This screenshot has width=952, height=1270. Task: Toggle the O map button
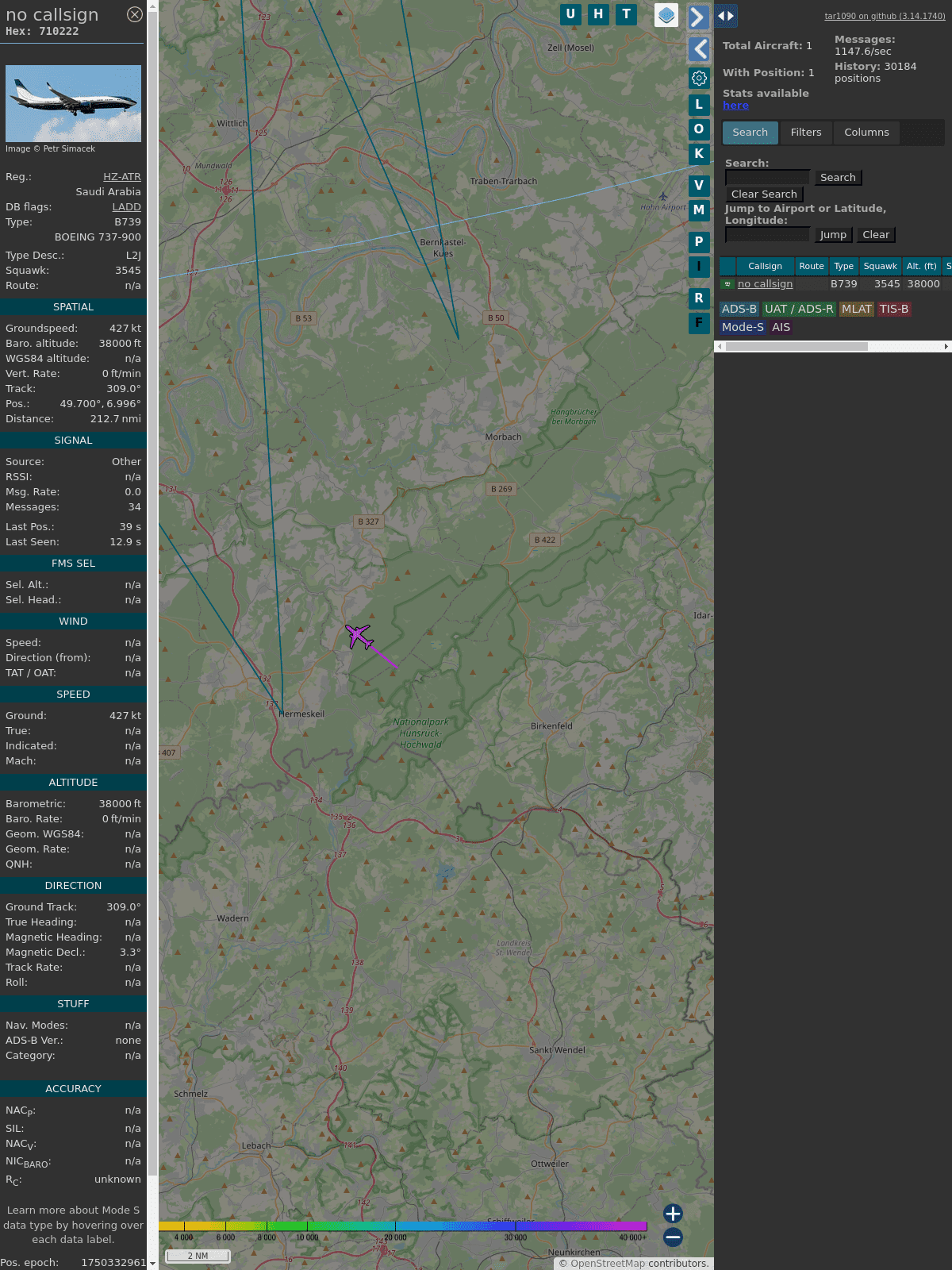699,129
